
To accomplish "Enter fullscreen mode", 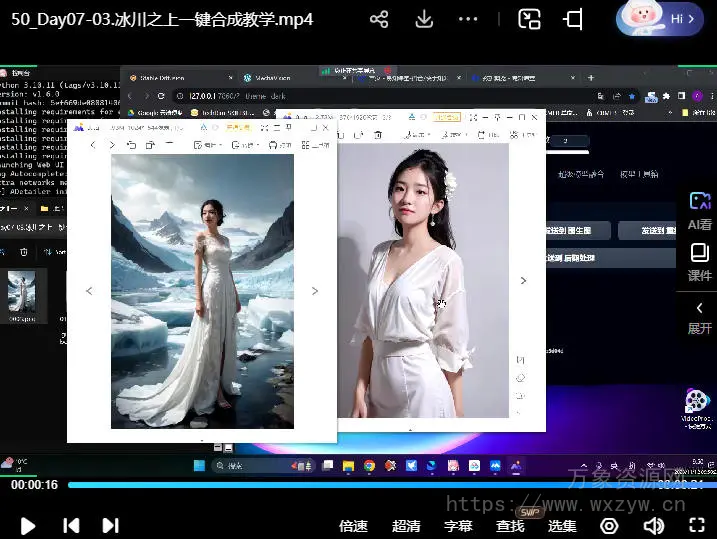I will point(697,525).
